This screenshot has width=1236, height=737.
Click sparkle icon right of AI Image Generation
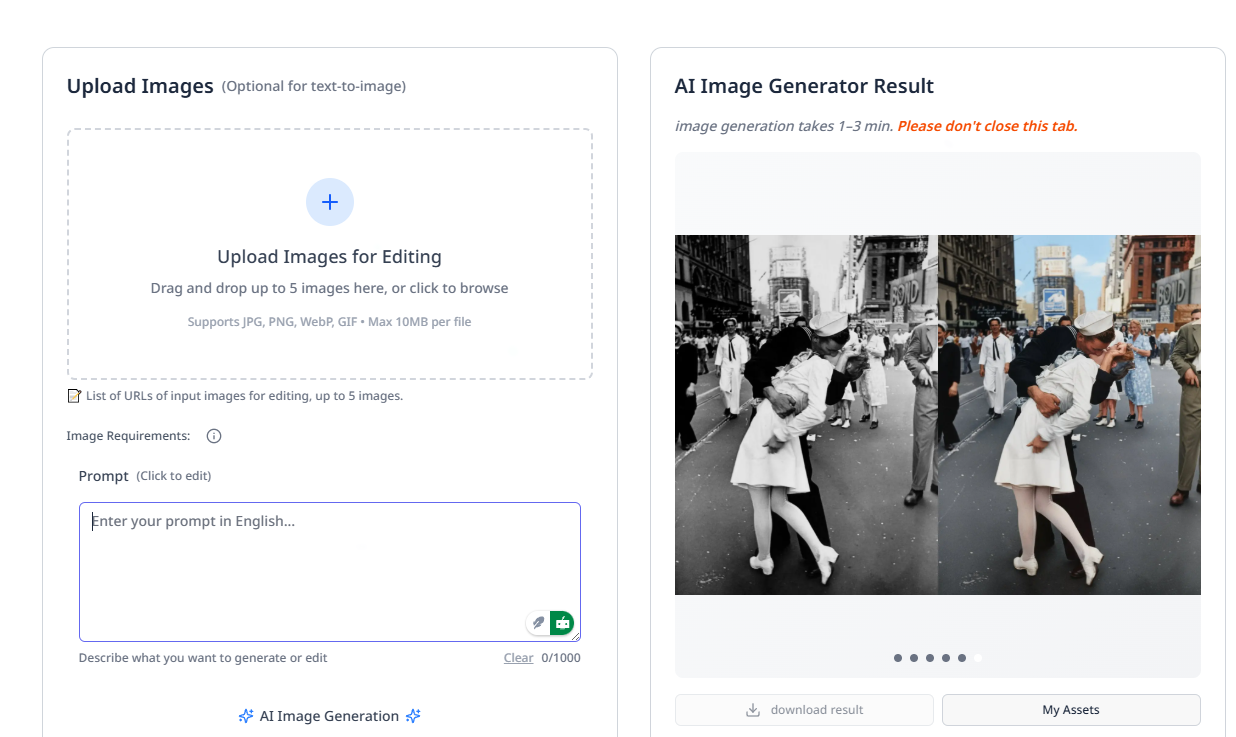click(413, 716)
